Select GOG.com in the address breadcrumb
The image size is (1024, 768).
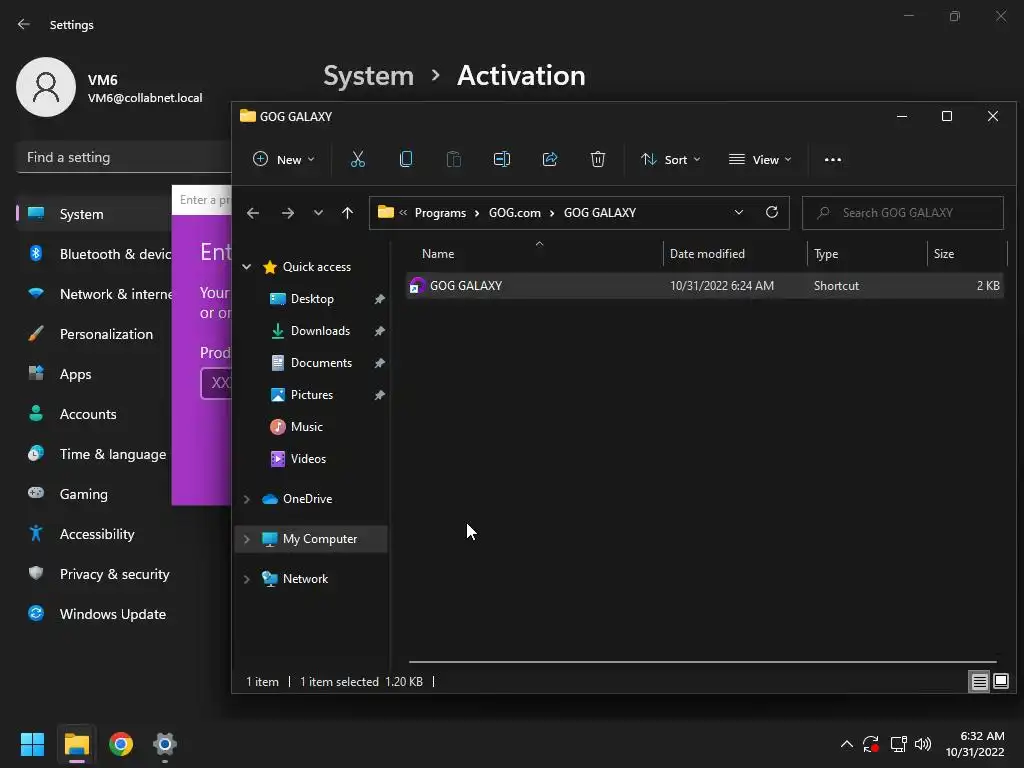pyautogui.click(x=515, y=213)
